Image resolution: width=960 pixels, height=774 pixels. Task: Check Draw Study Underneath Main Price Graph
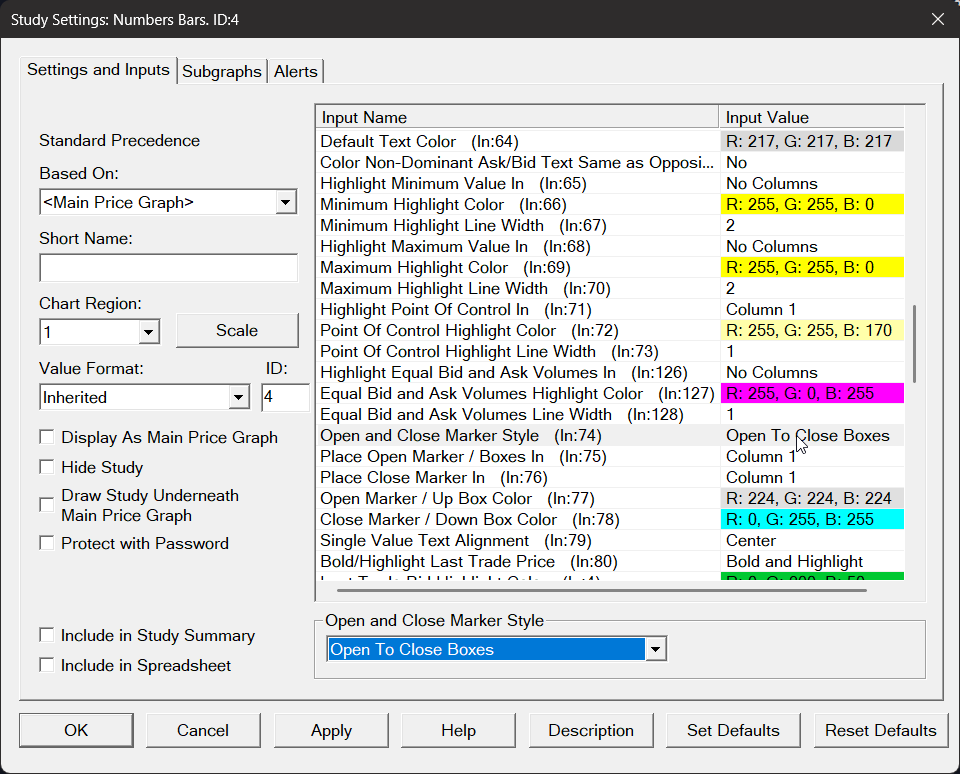47,505
